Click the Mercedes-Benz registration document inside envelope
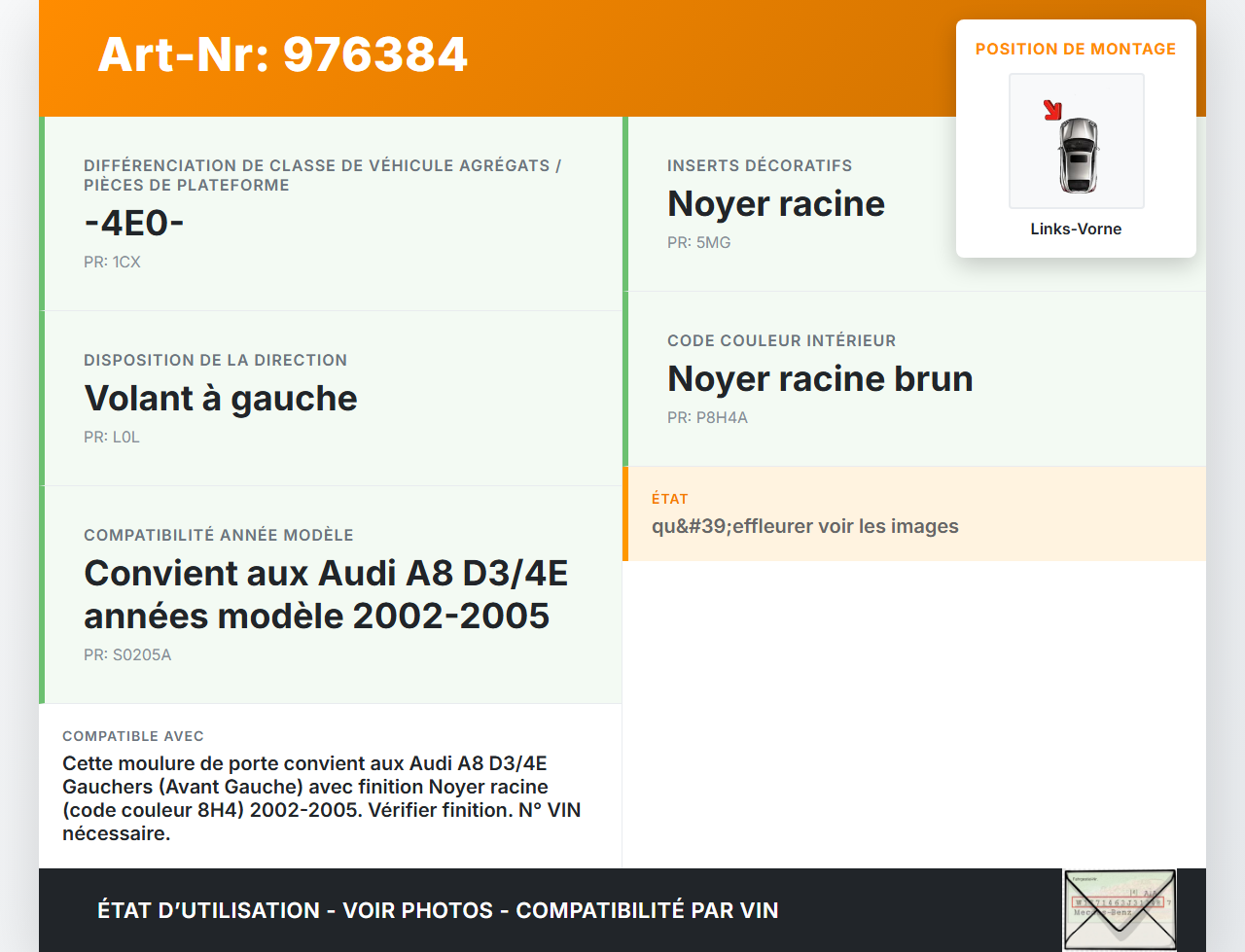This screenshot has height=952, width=1245. [1120, 909]
